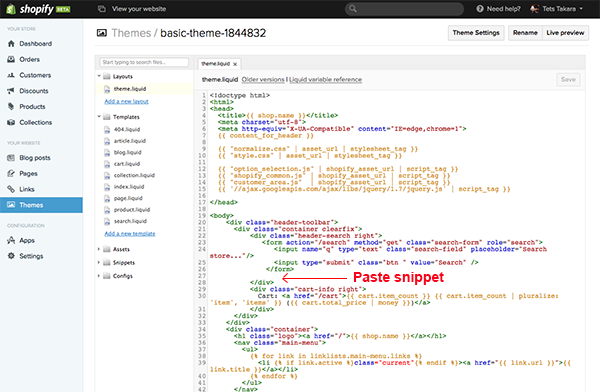Click the Theme Settings button

click(476, 33)
